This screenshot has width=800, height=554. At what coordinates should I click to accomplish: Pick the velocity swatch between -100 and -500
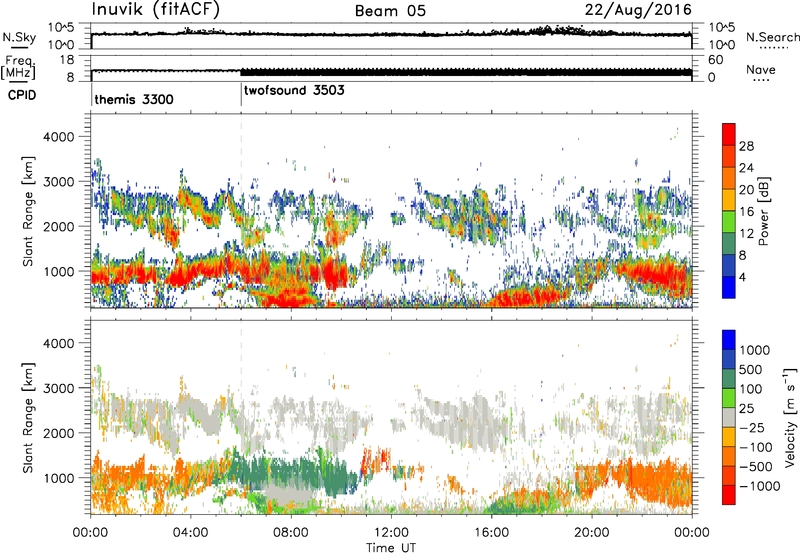729,457
